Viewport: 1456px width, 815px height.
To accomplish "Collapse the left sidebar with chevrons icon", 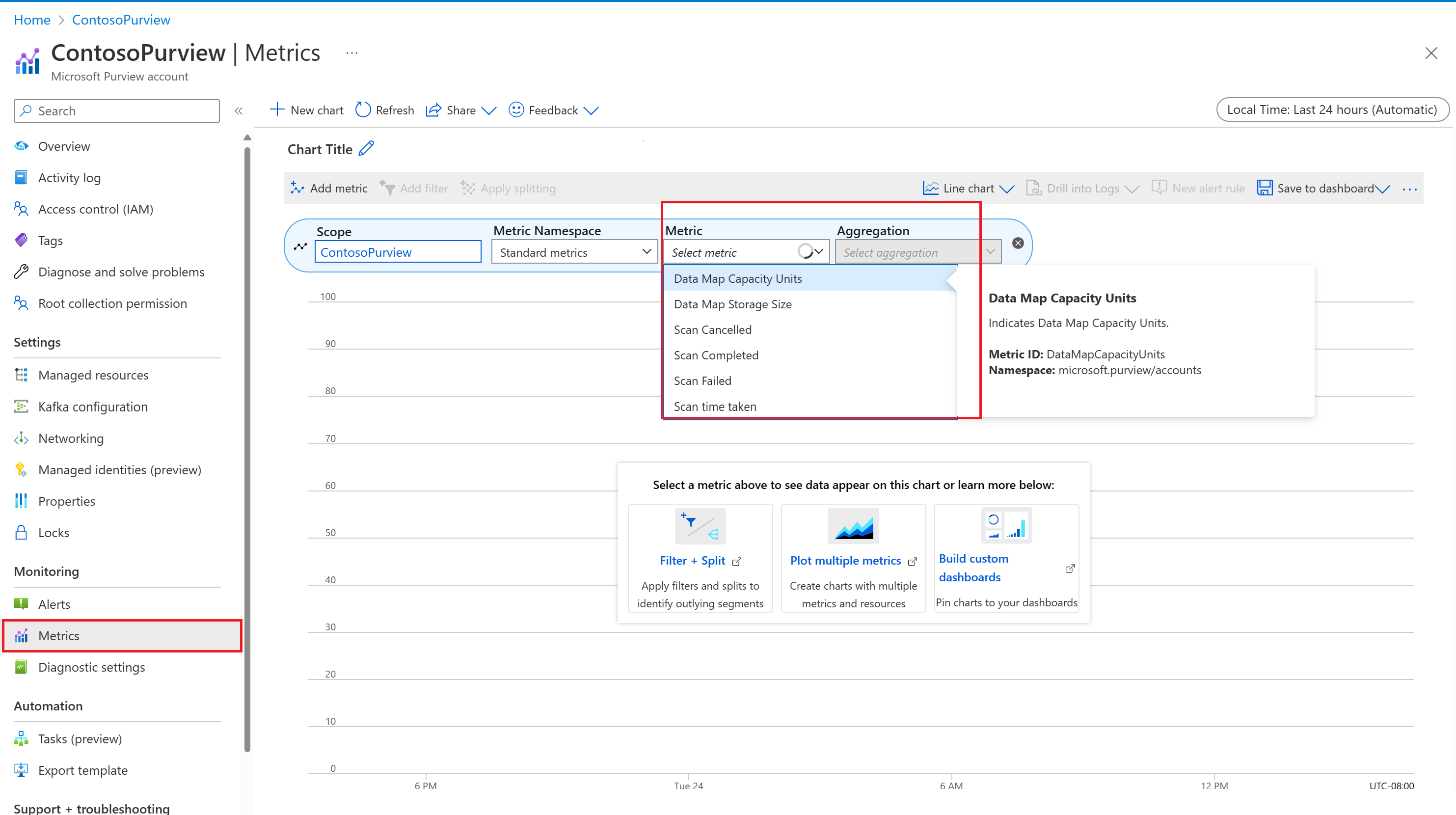I will point(239,111).
